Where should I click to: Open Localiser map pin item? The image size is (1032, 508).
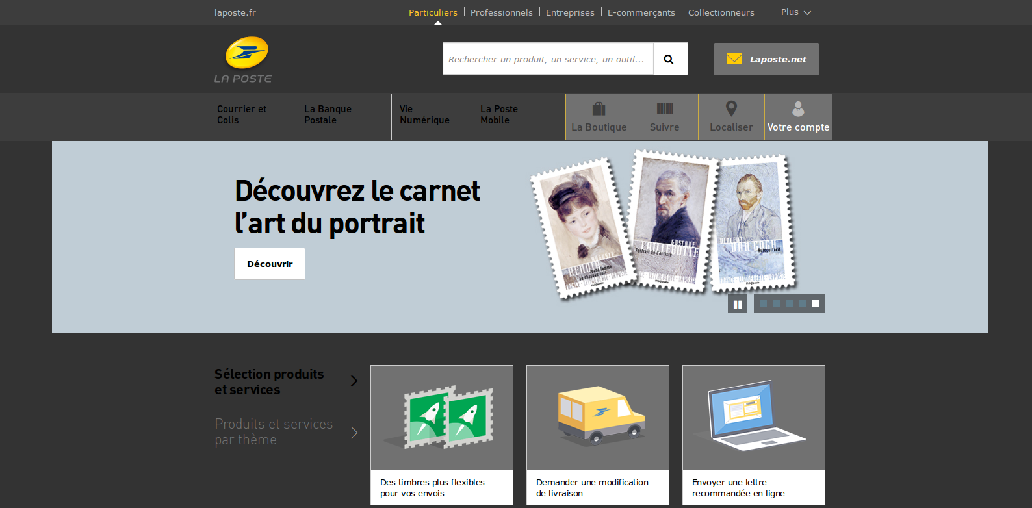coord(731,117)
